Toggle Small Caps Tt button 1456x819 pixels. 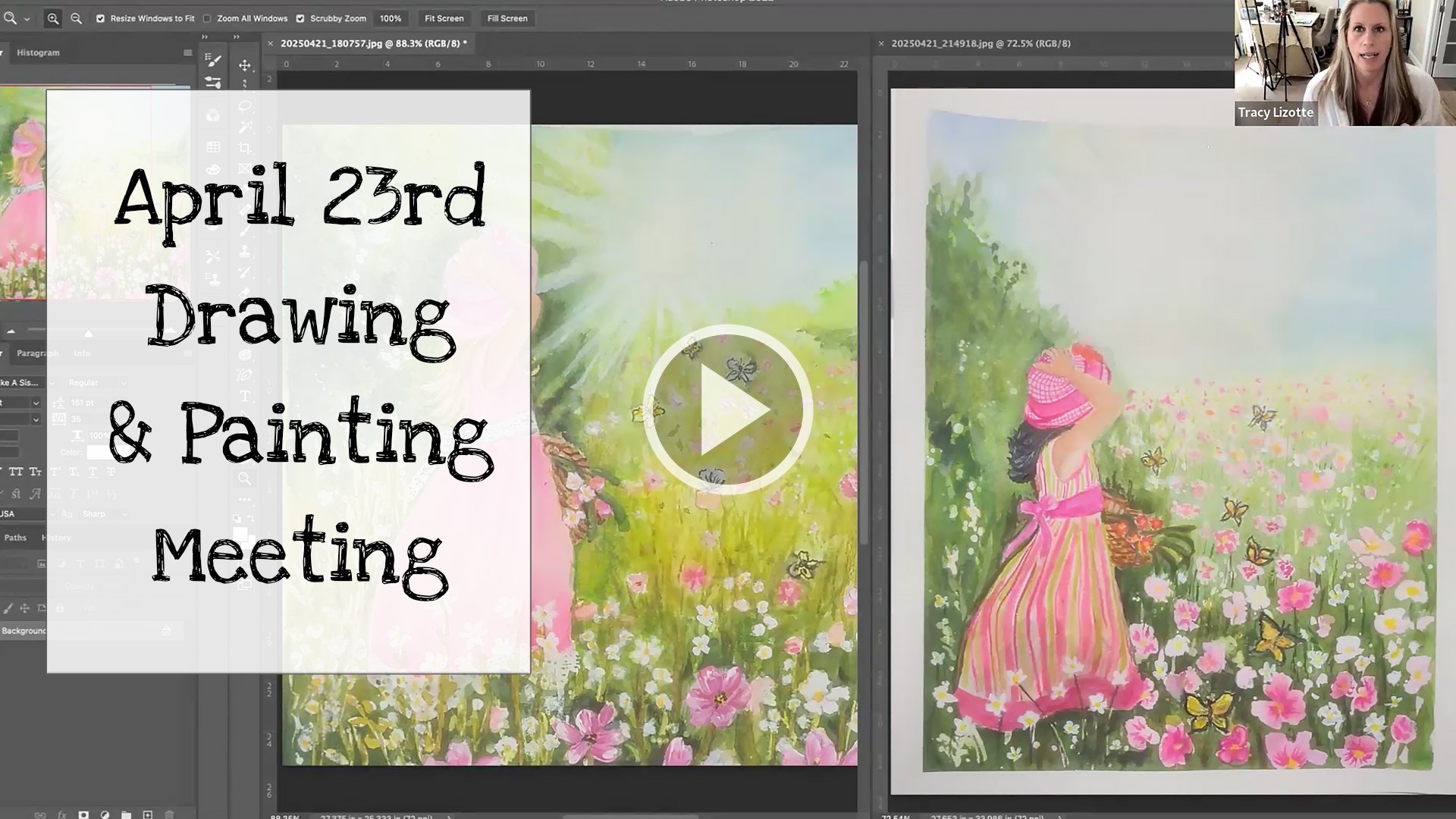[36, 472]
